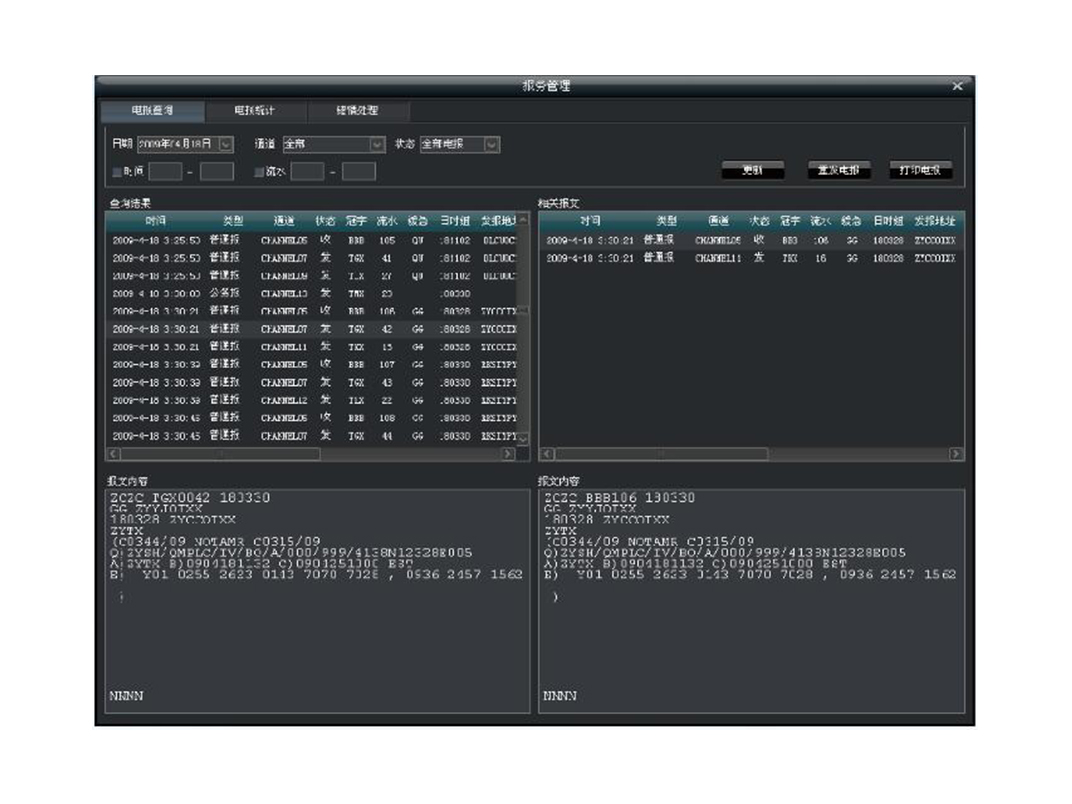This screenshot has width=1072, height=804.
Task: Focus the 流水 end input field
Action: pos(359,172)
